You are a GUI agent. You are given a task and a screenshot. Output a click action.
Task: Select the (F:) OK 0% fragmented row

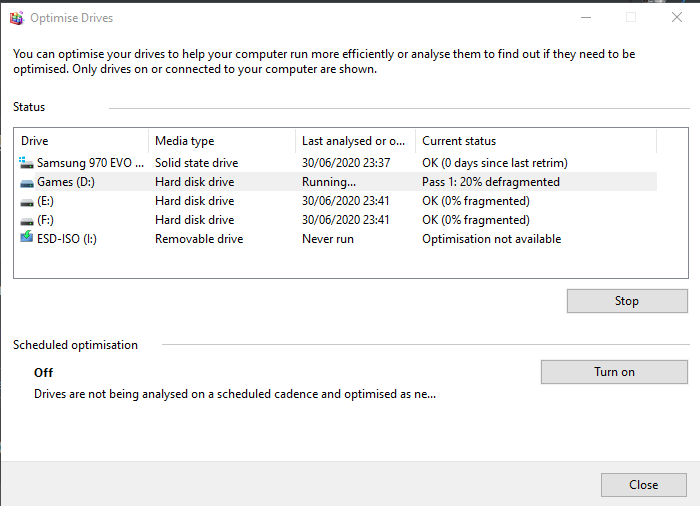coord(475,220)
